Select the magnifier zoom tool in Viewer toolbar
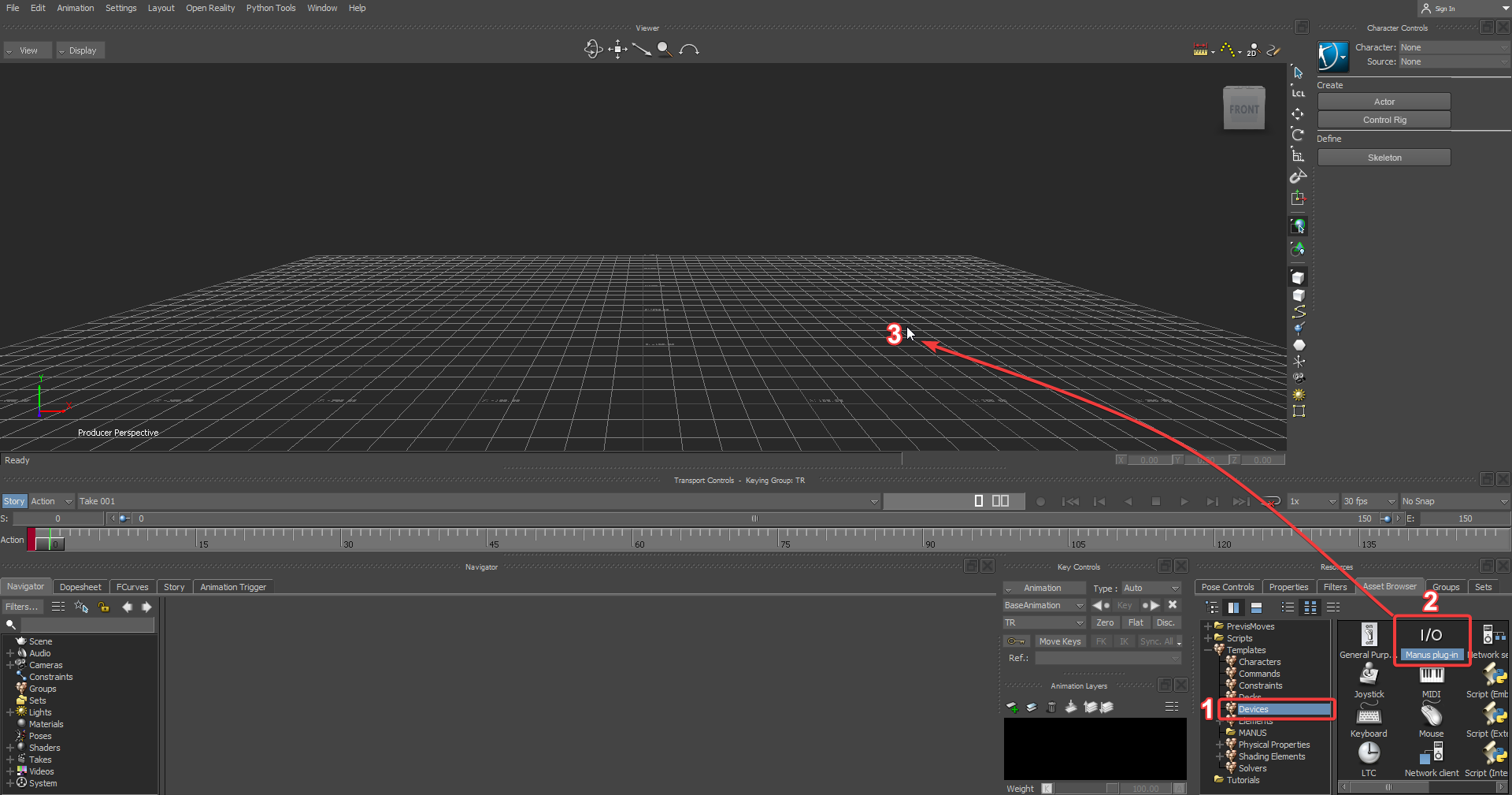 (x=665, y=50)
